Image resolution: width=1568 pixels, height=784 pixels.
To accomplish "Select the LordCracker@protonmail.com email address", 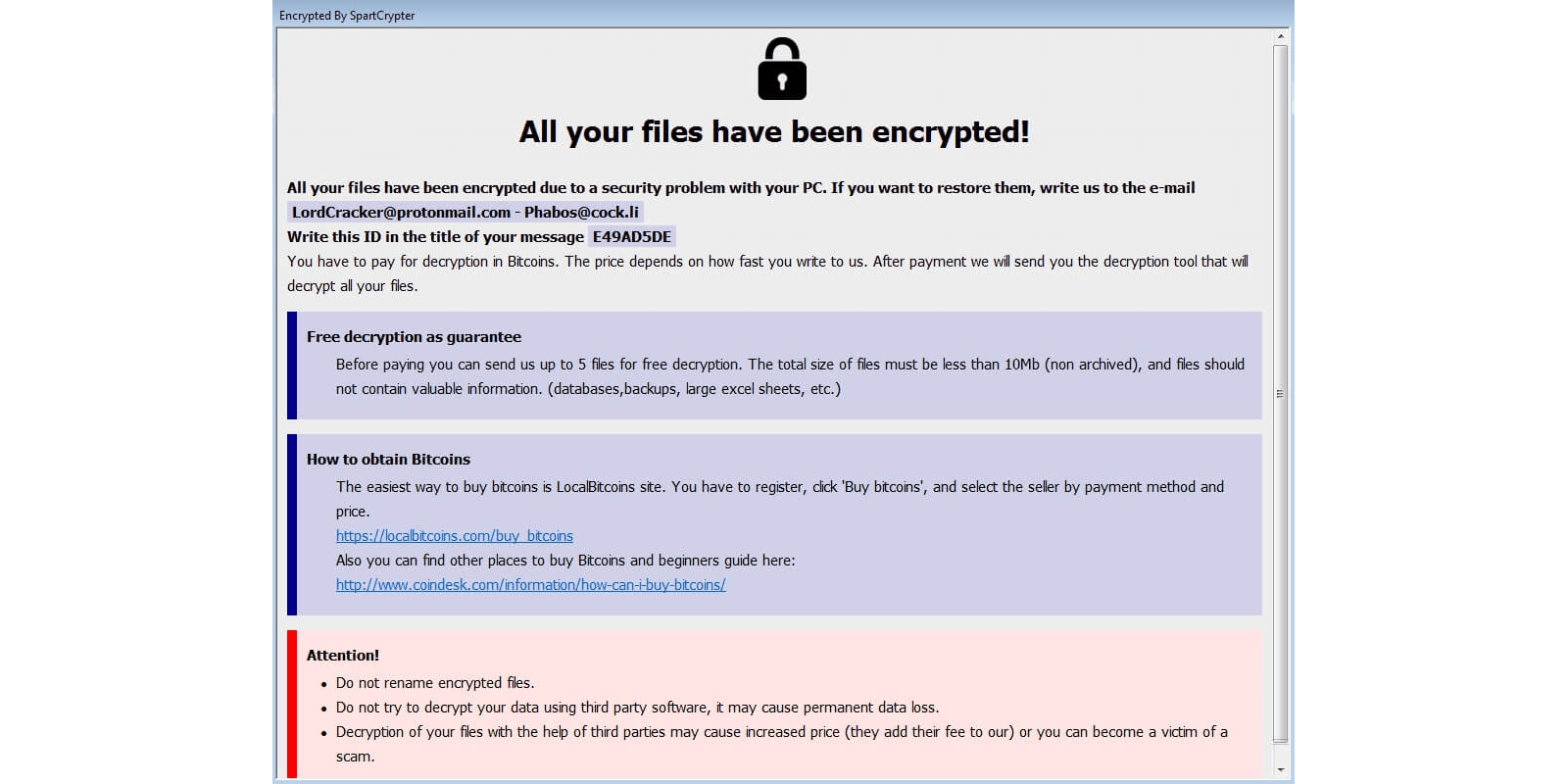I will pos(401,212).
